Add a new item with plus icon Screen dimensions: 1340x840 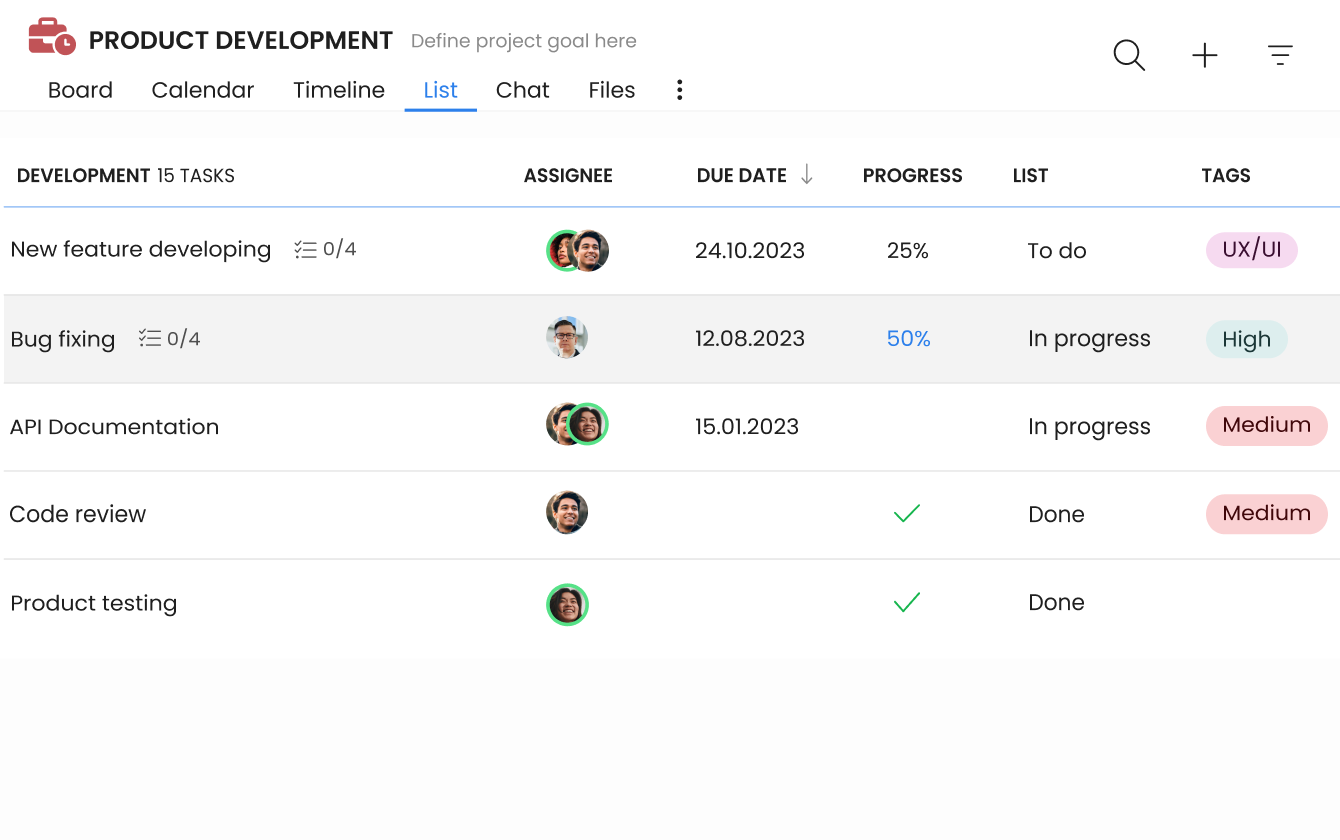pyautogui.click(x=1205, y=55)
